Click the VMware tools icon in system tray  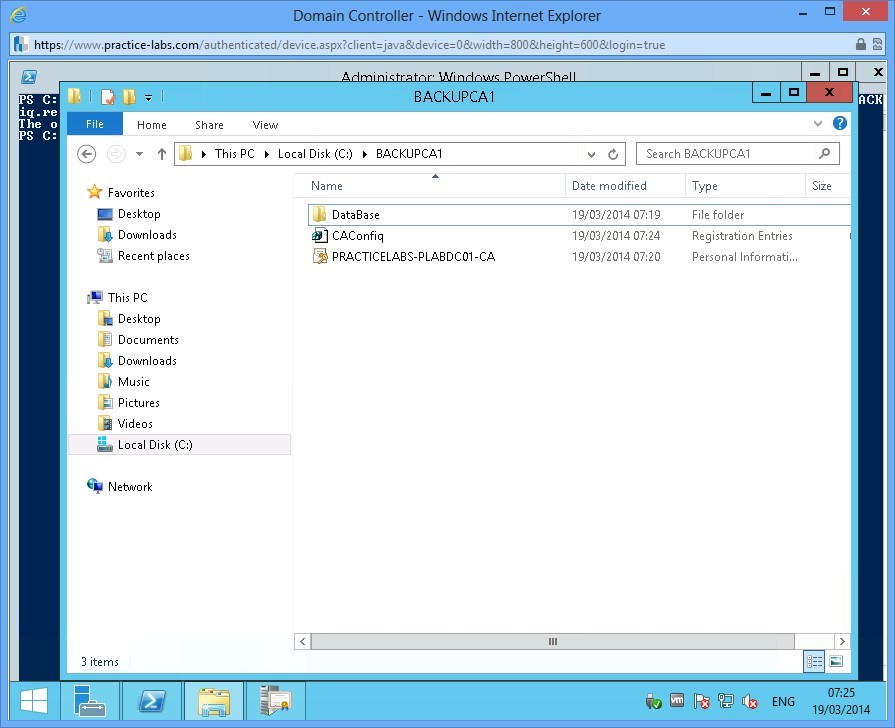click(676, 701)
